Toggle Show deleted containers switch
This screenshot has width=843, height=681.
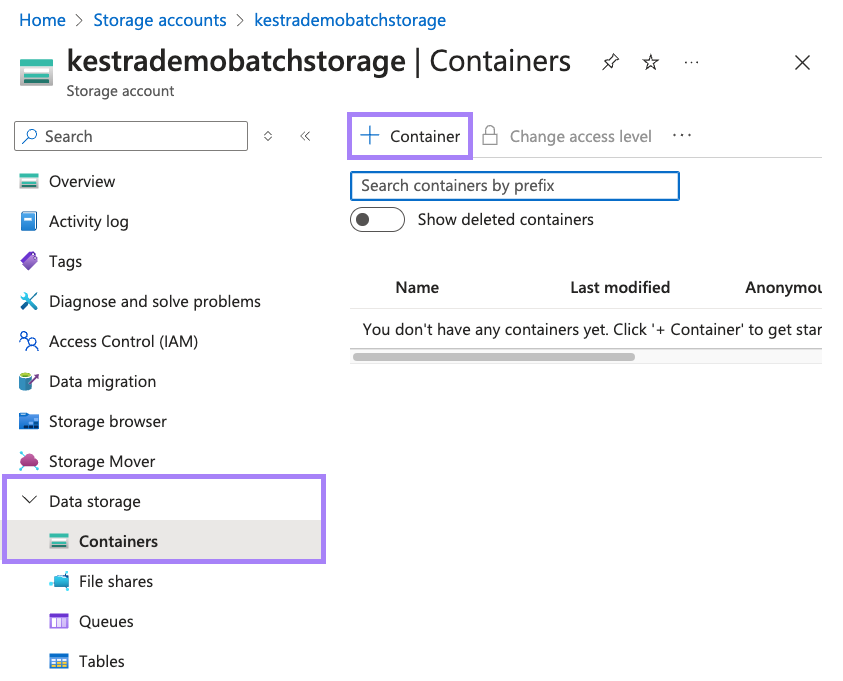(377, 219)
